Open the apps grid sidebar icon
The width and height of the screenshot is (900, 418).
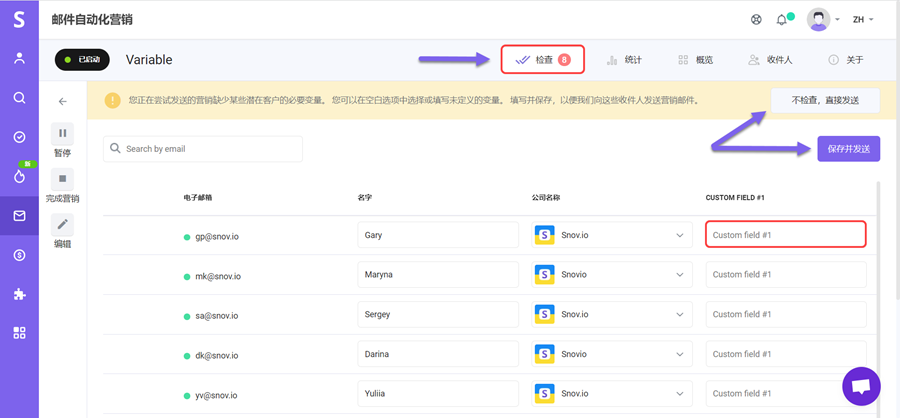click(x=20, y=332)
